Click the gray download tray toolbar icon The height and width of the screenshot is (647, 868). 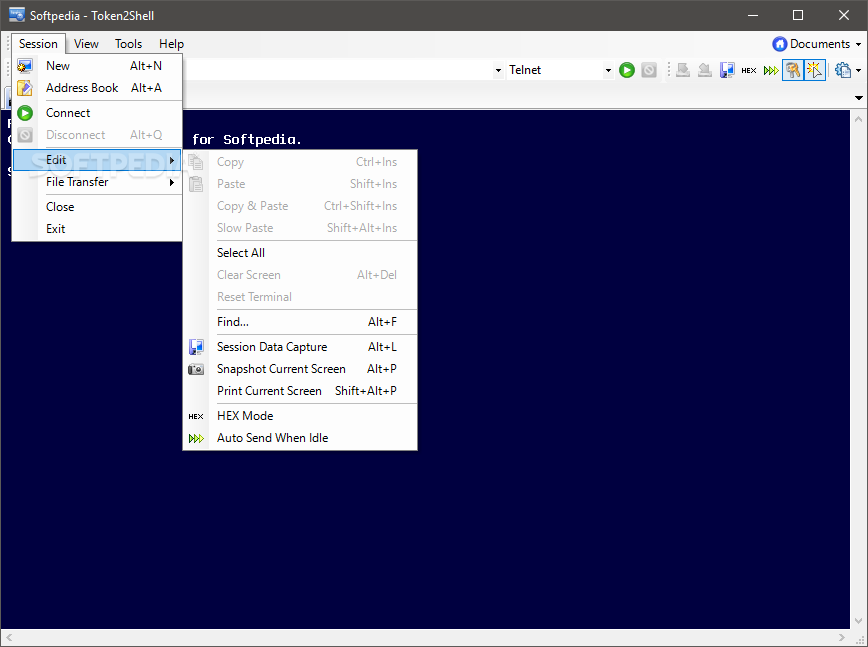click(683, 70)
